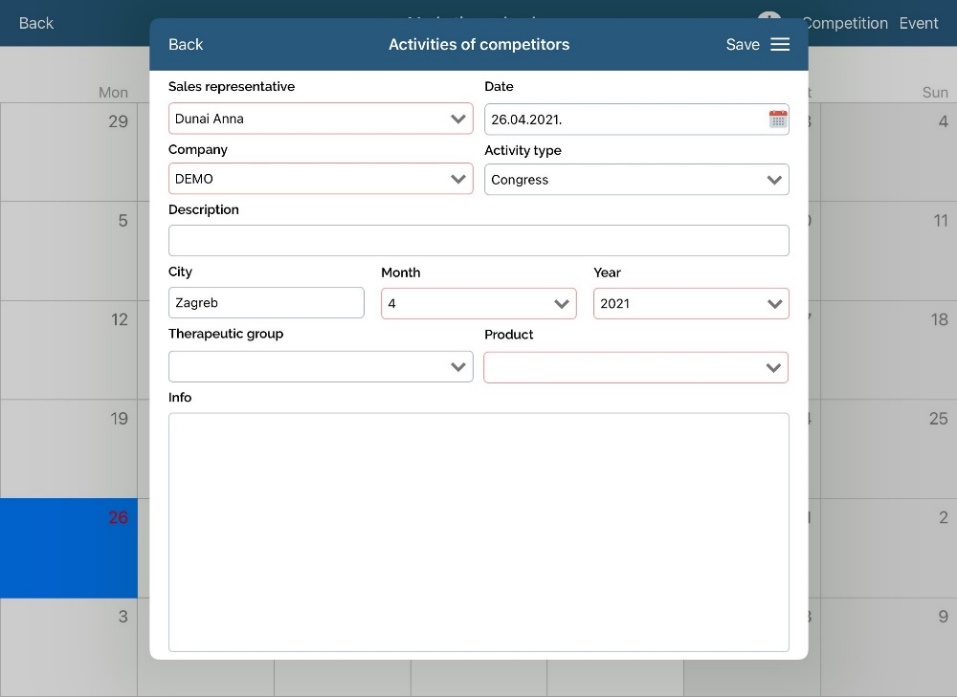Click into the Description text field
The width and height of the screenshot is (957, 697).
pyautogui.click(x=478, y=241)
